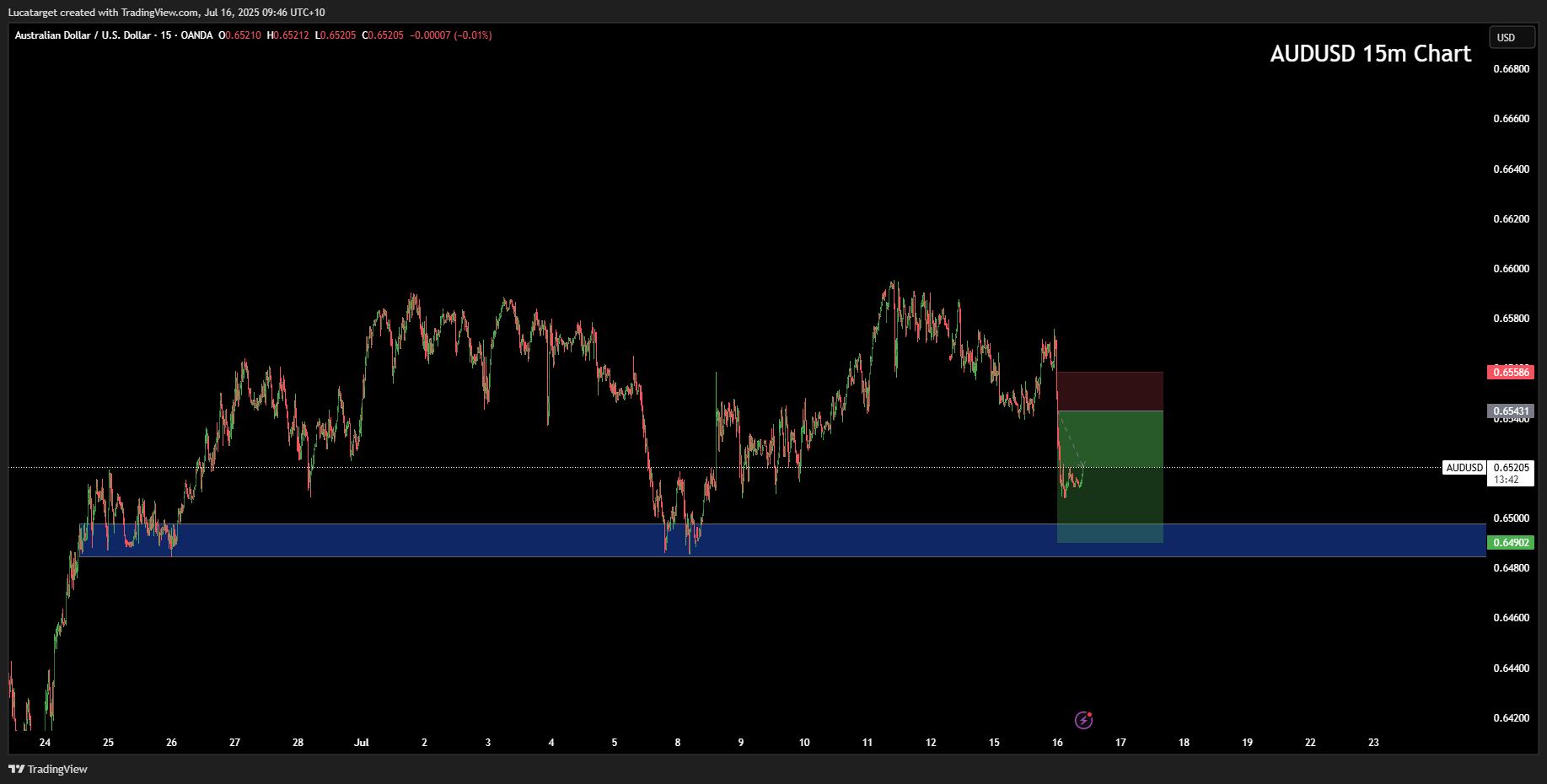Select the gray 0.65431 entry price label
Viewport: 1547px width, 784px height.
click(x=1510, y=411)
